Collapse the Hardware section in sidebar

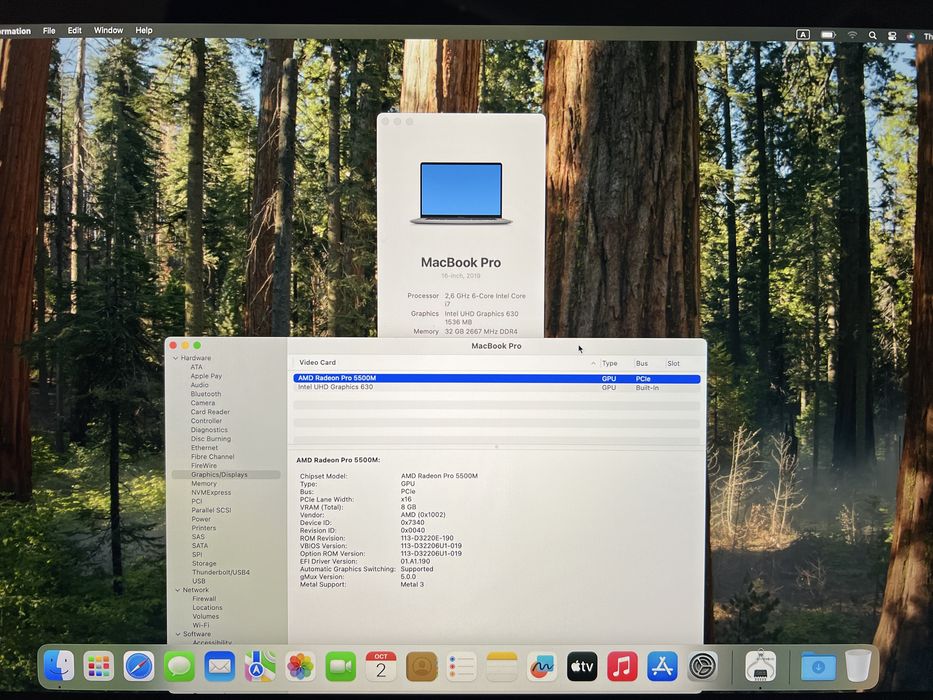pos(176,358)
